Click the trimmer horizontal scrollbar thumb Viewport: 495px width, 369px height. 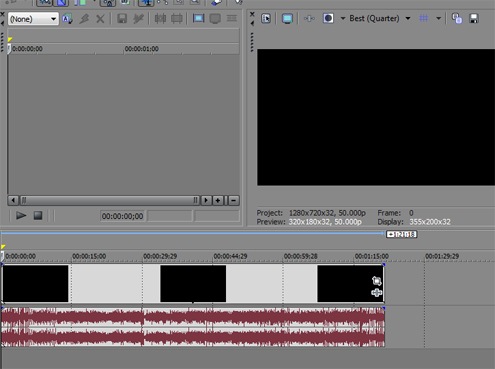click(x=109, y=200)
